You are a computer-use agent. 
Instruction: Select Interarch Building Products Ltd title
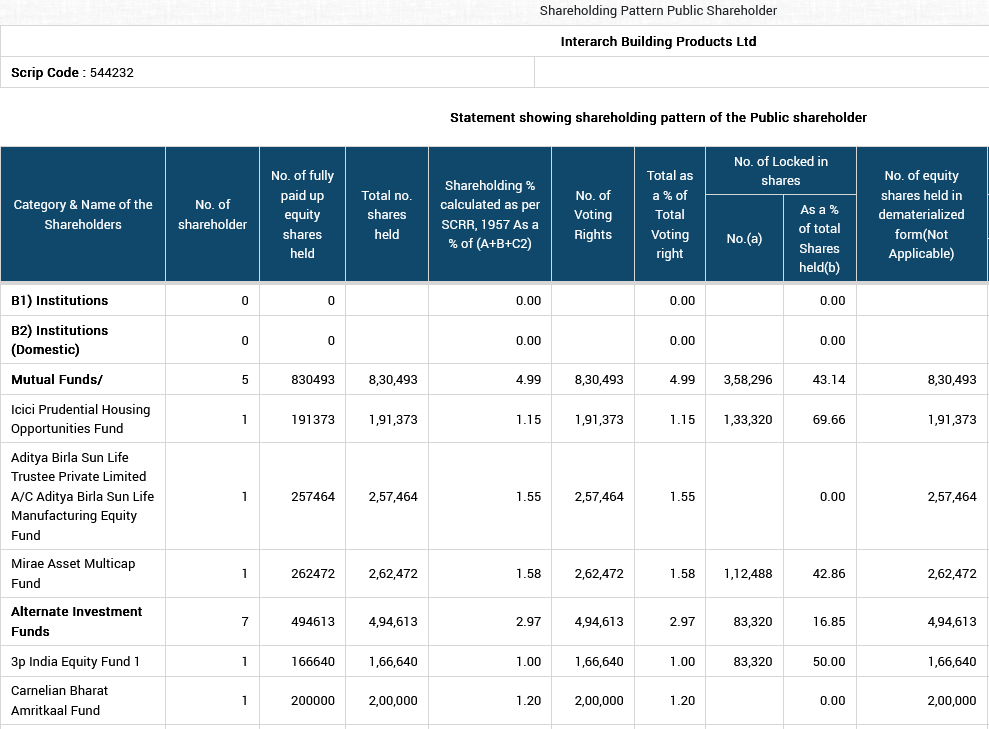point(658,42)
